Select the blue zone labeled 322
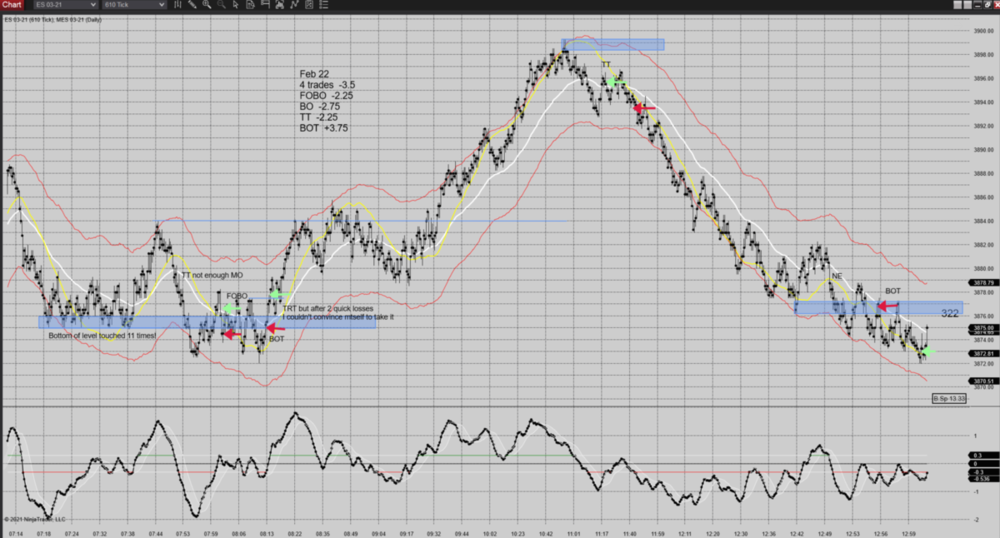 pyautogui.click(x=950, y=313)
